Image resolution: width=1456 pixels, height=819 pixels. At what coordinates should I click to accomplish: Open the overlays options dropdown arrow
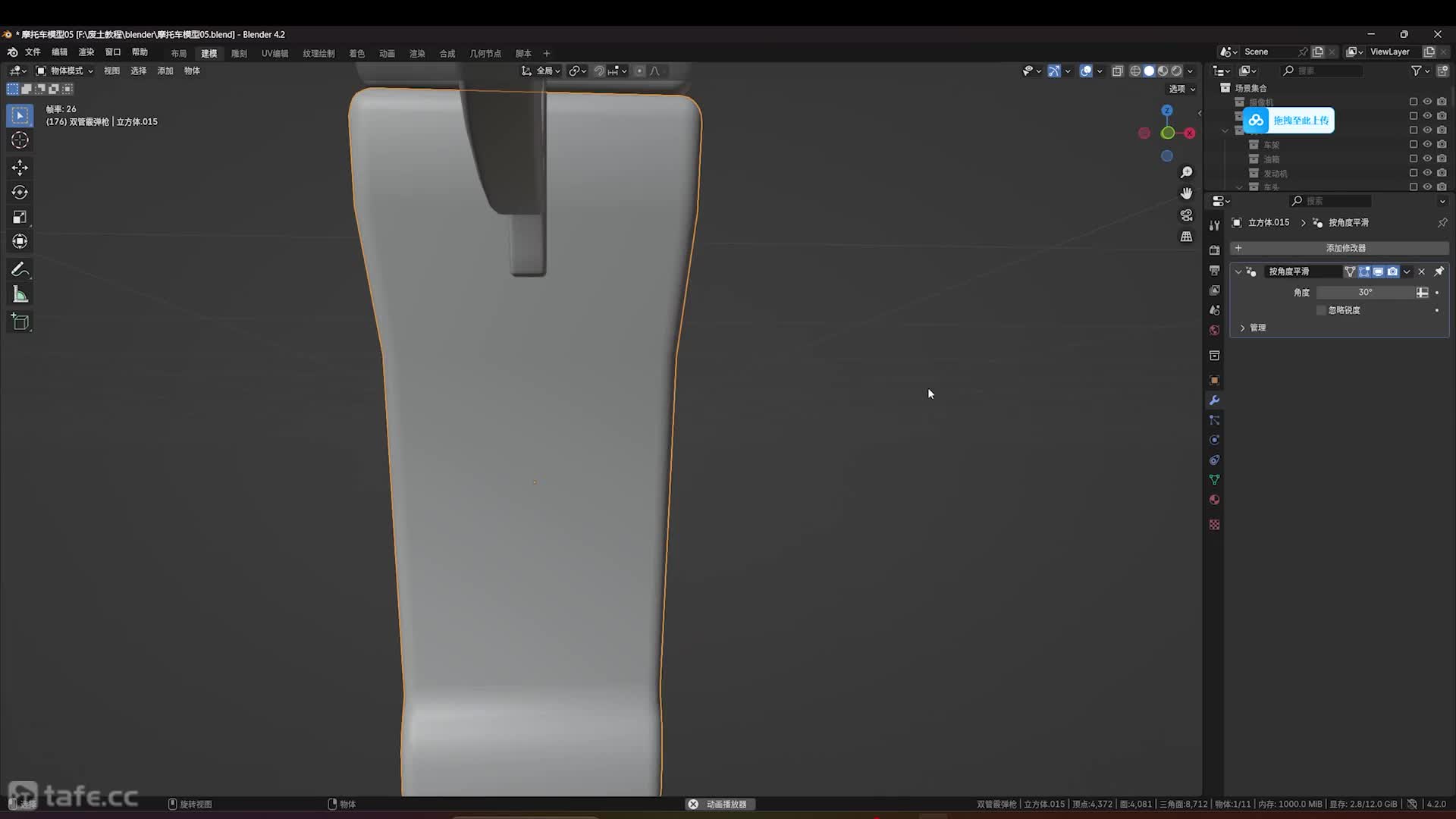1100,71
